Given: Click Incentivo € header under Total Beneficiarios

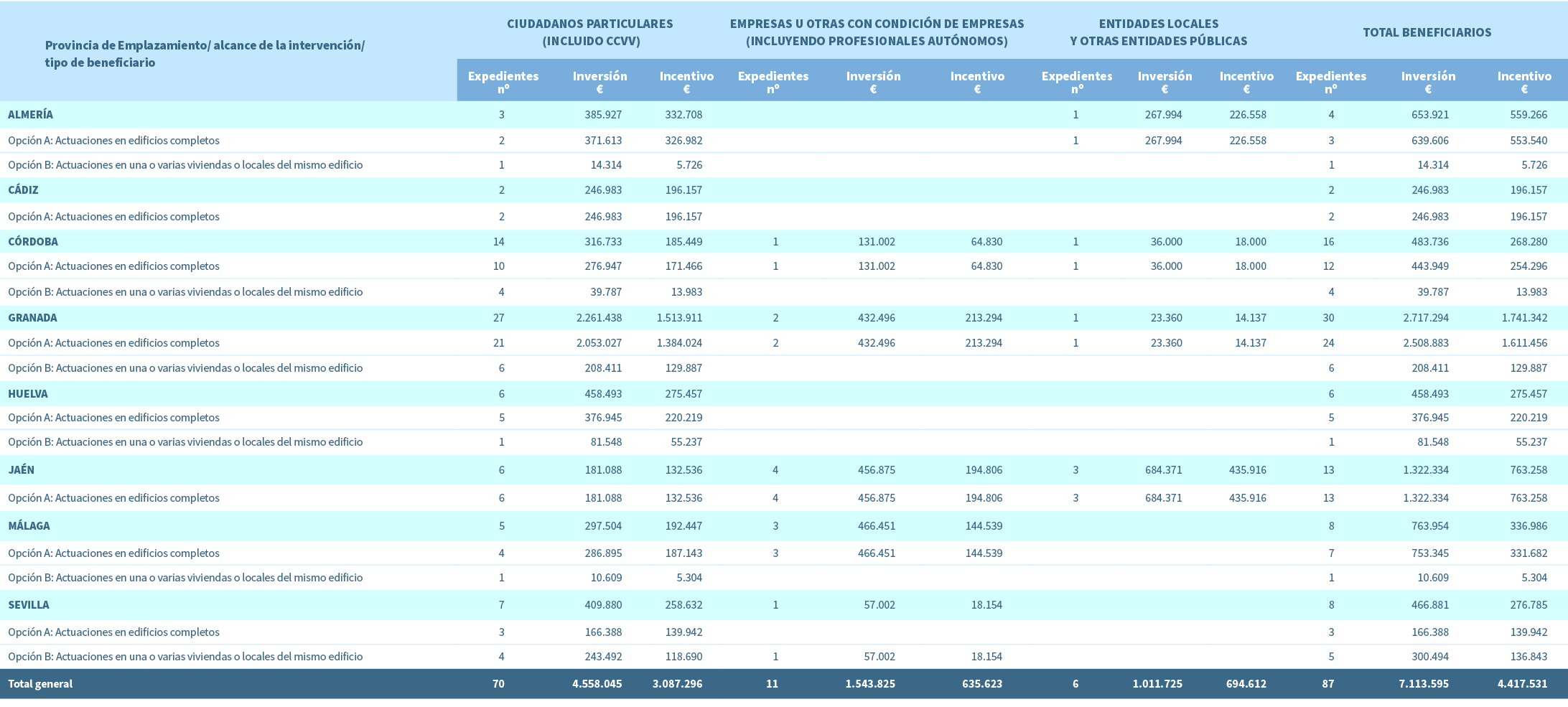Looking at the screenshot, I should 1523,82.
